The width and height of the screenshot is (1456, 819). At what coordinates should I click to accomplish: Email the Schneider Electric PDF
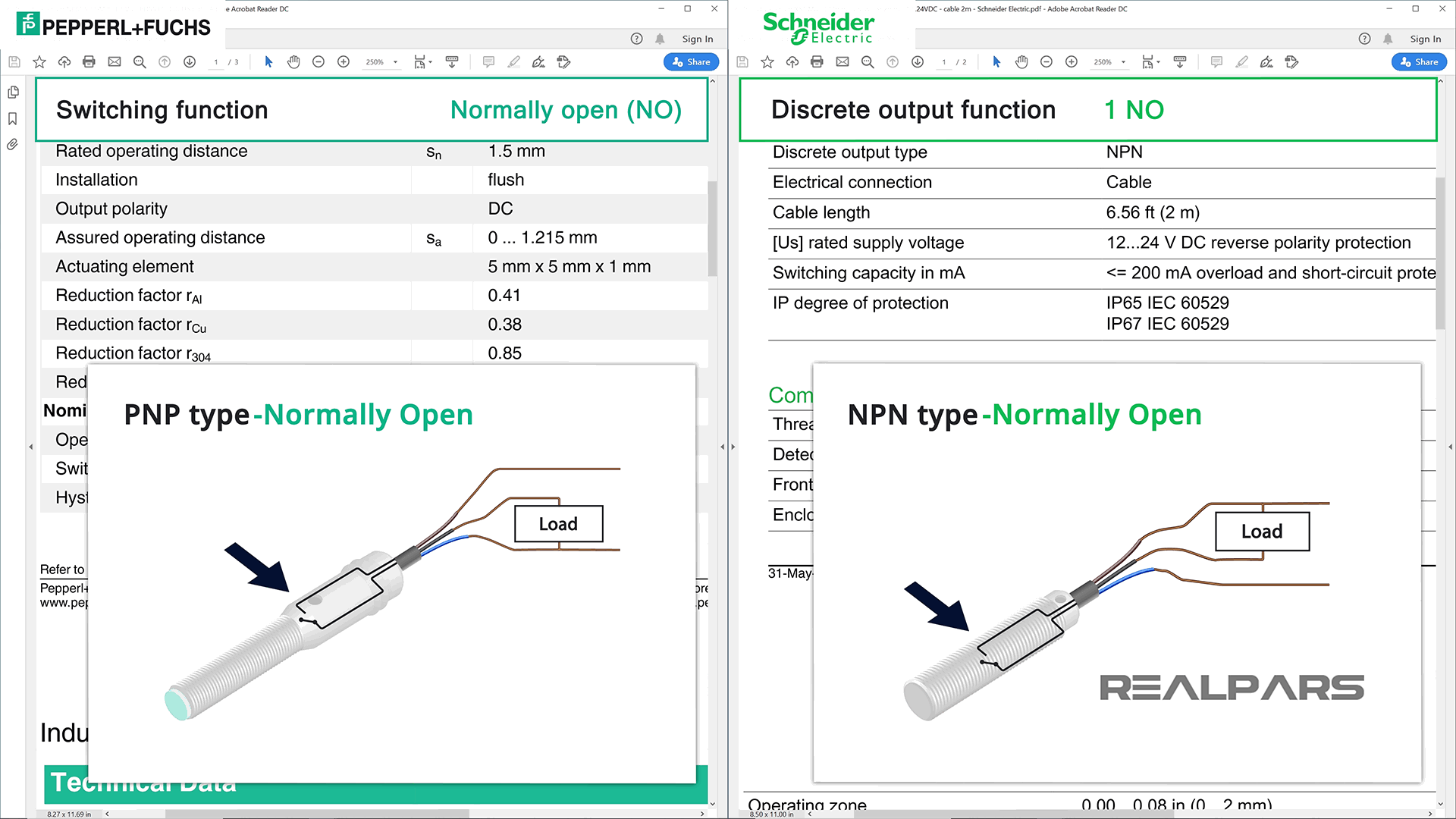click(842, 61)
